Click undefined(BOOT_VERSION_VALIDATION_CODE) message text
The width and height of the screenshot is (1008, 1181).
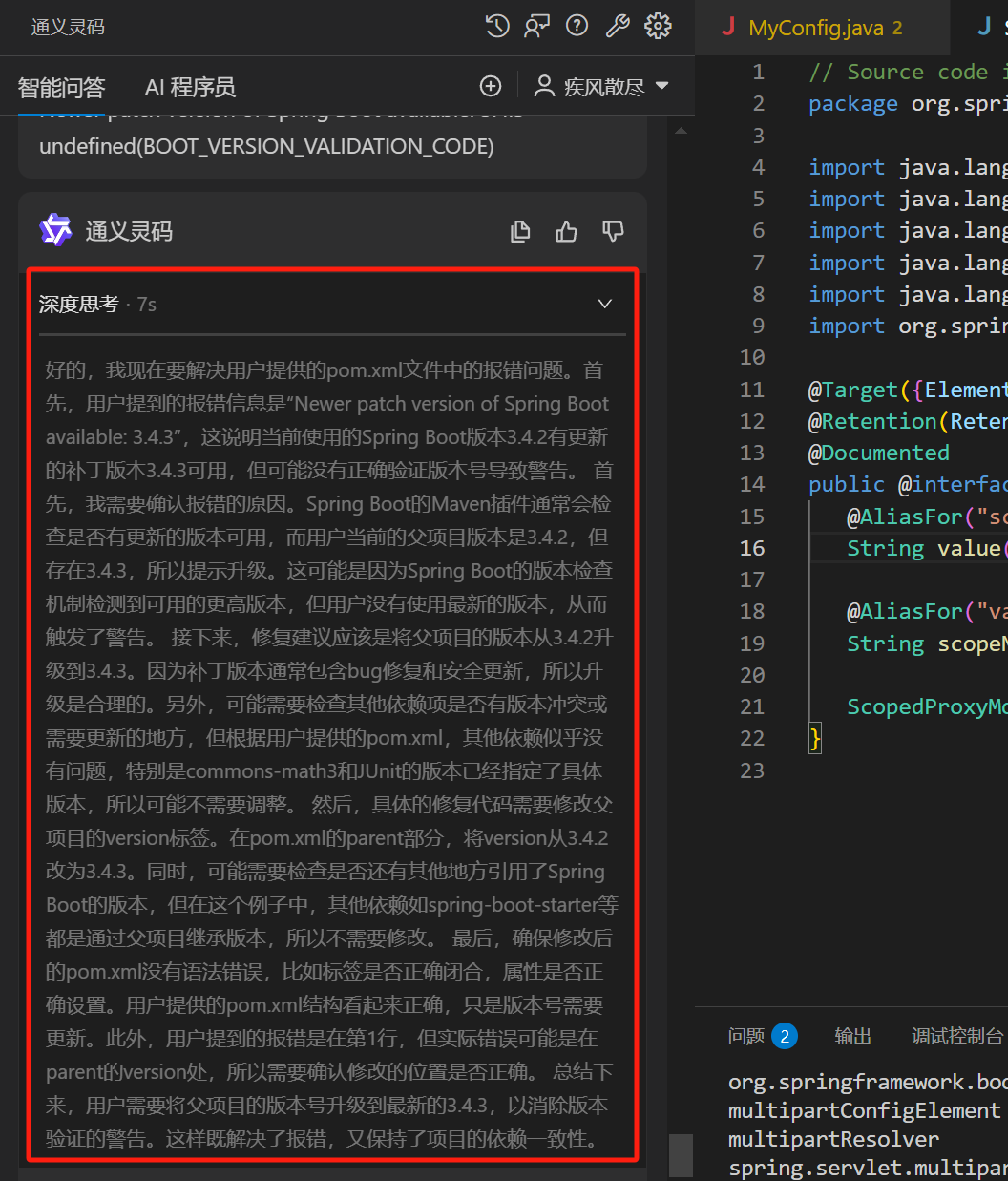coord(266,146)
